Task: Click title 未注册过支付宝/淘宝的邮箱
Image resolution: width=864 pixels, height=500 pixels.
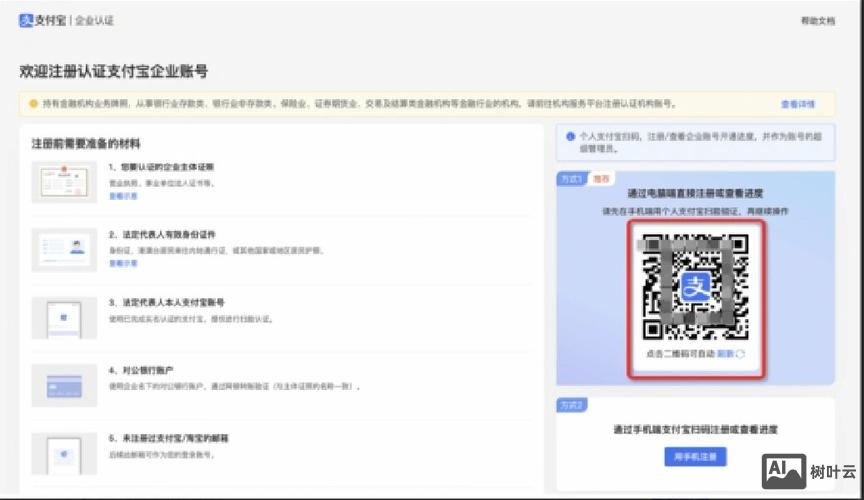Action: point(168,438)
